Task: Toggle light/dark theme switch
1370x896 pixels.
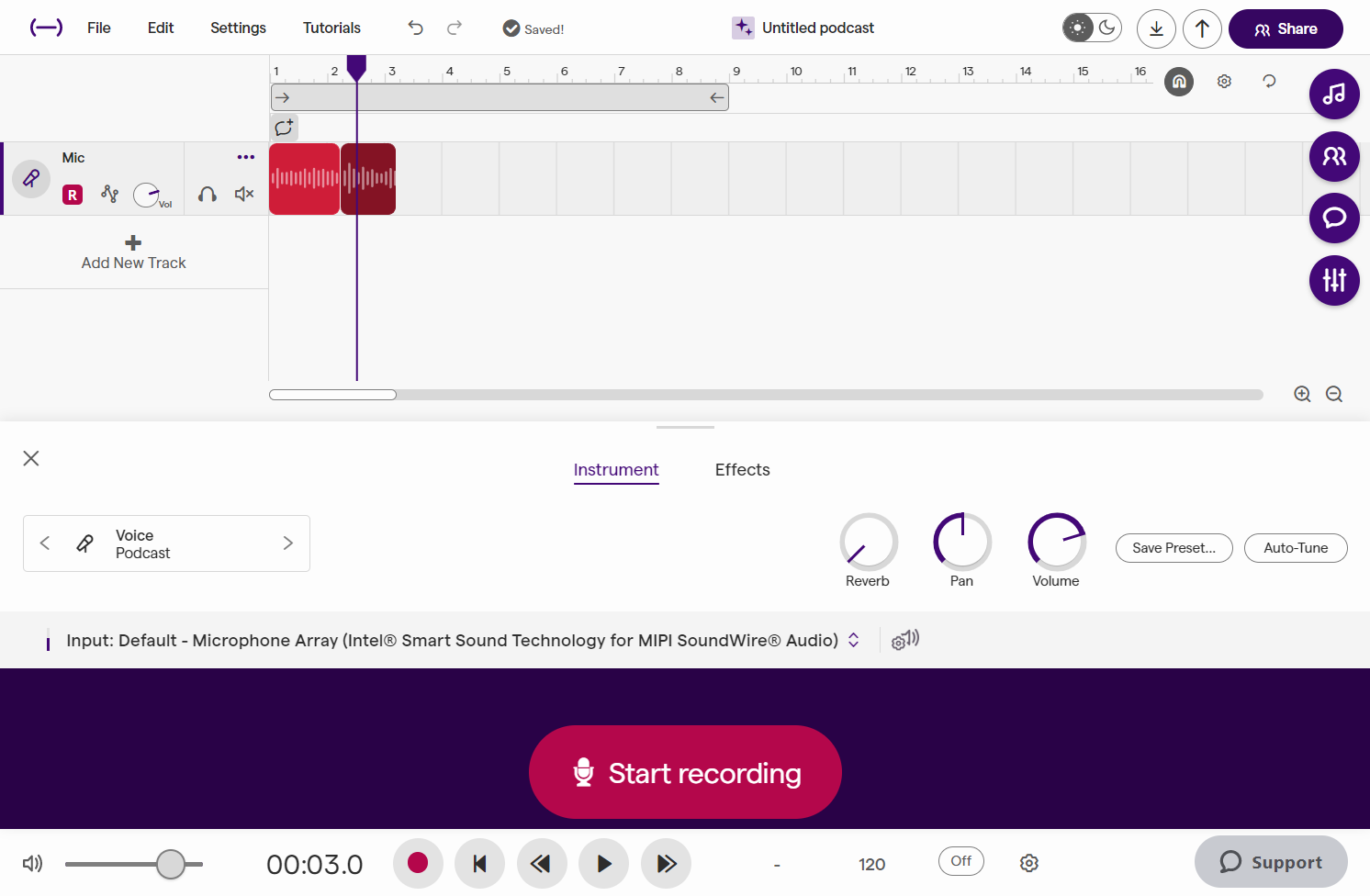Action: pyautogui.click(x=1093, y=28)
